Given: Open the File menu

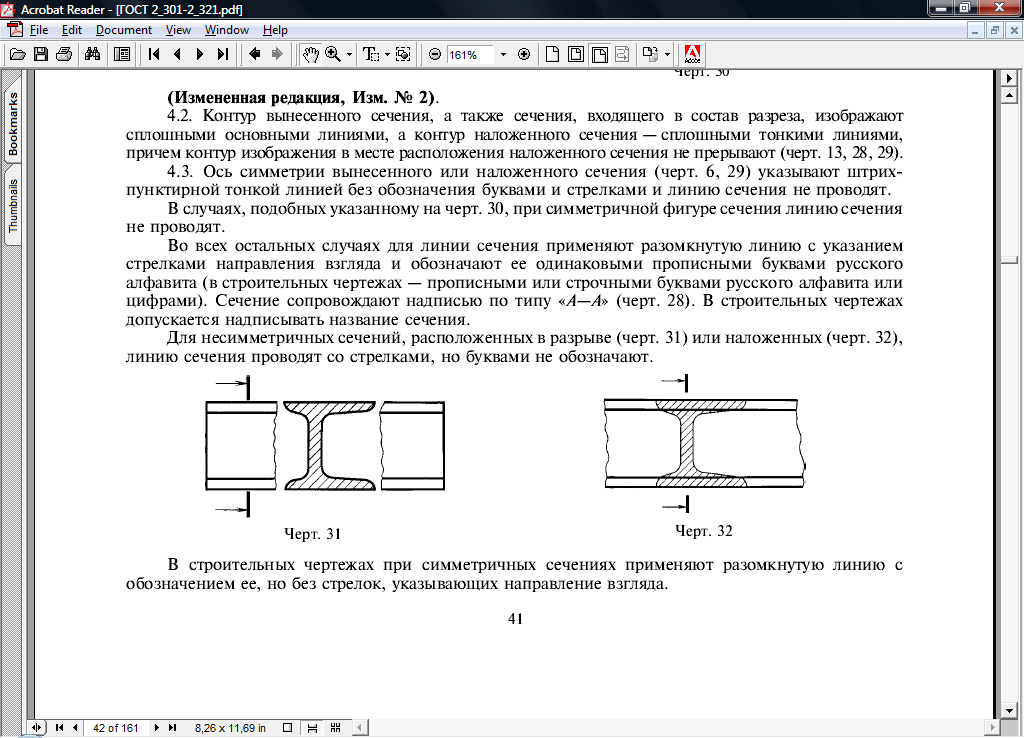Looking at the screenshot, I should coord(39,30).
